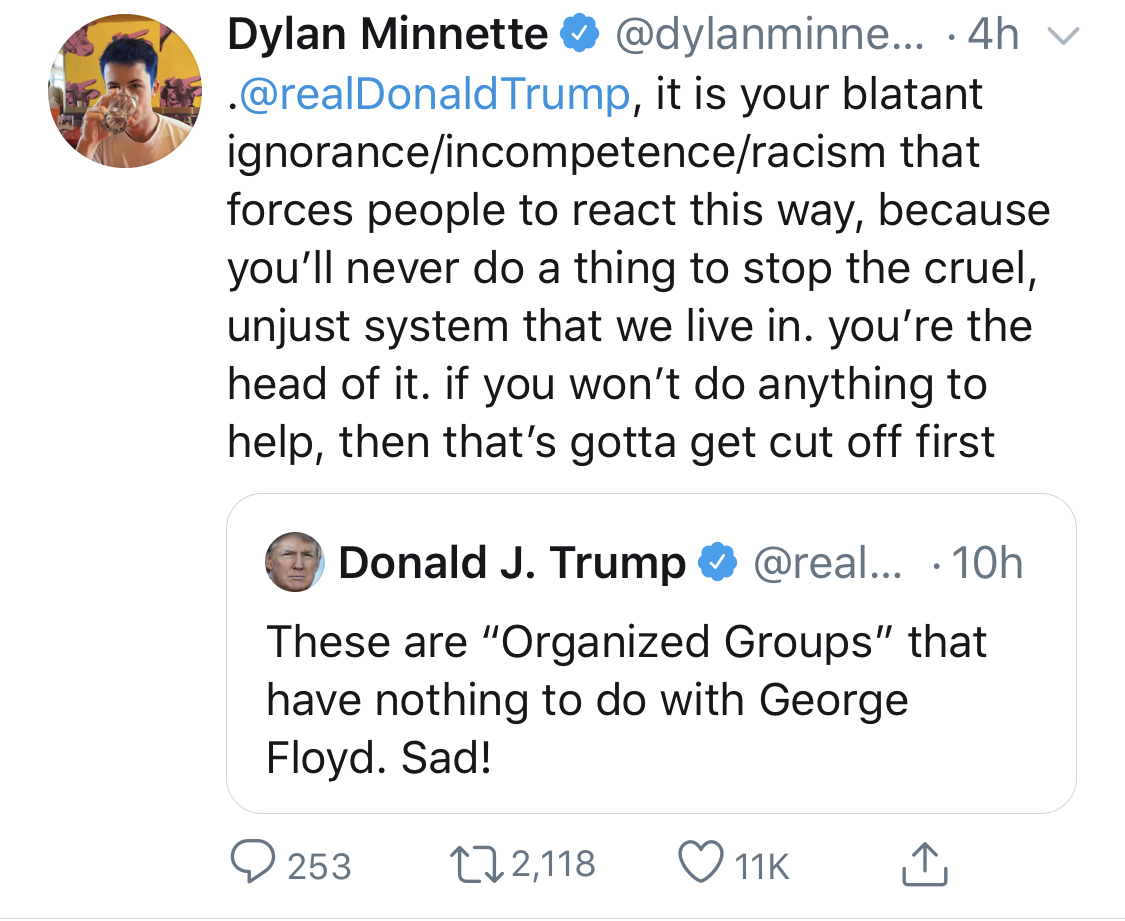Open the quoted tweet about Organized Groups
The image size is (1125, 921).
point(651,653)
